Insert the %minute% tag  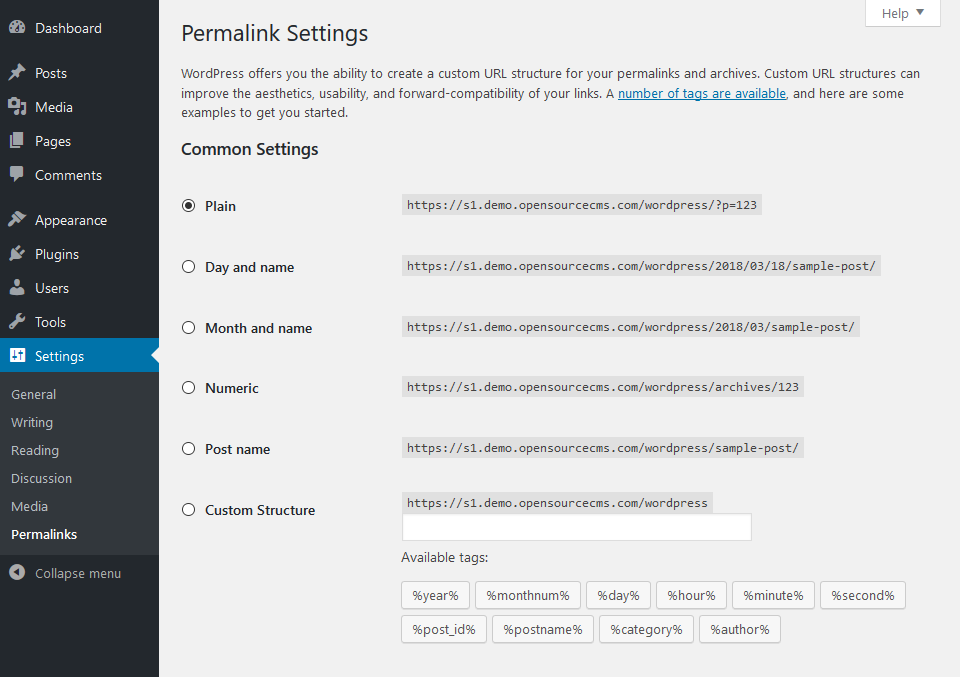click(x=773, y=596)
